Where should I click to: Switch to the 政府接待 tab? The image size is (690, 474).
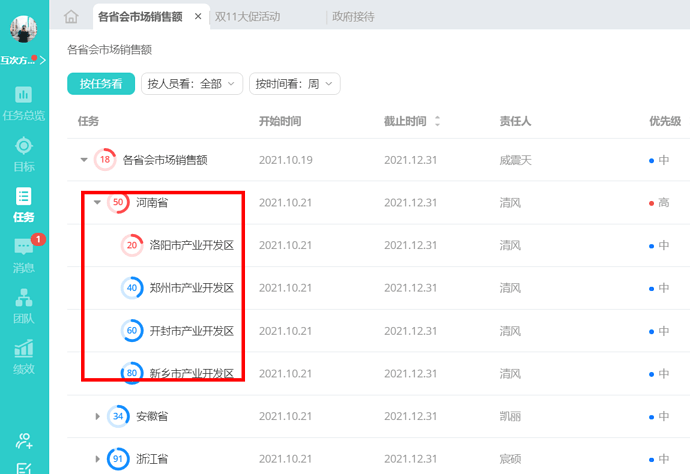click(x=353, y=17)
